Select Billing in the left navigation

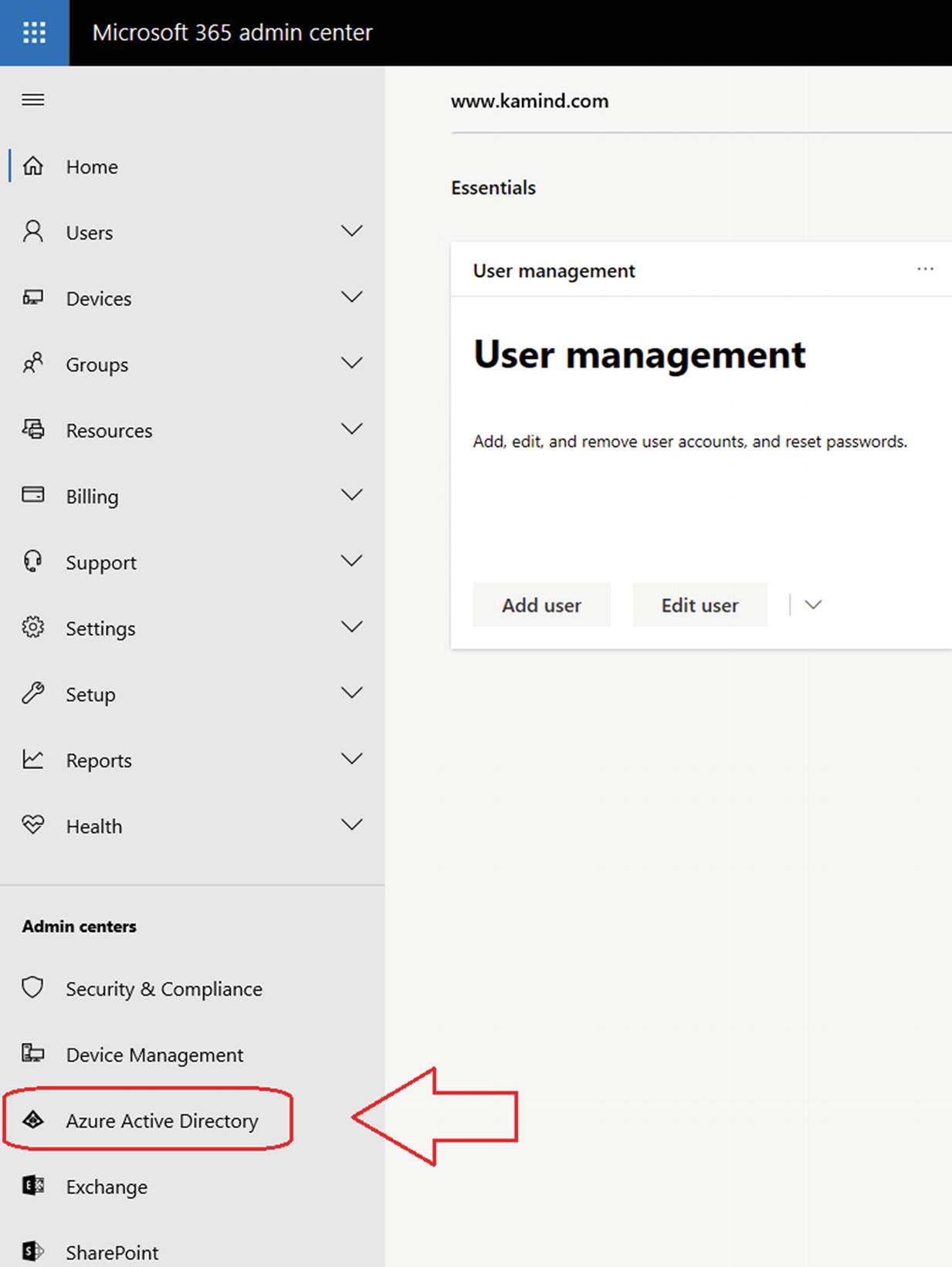(x=92, y=497)
